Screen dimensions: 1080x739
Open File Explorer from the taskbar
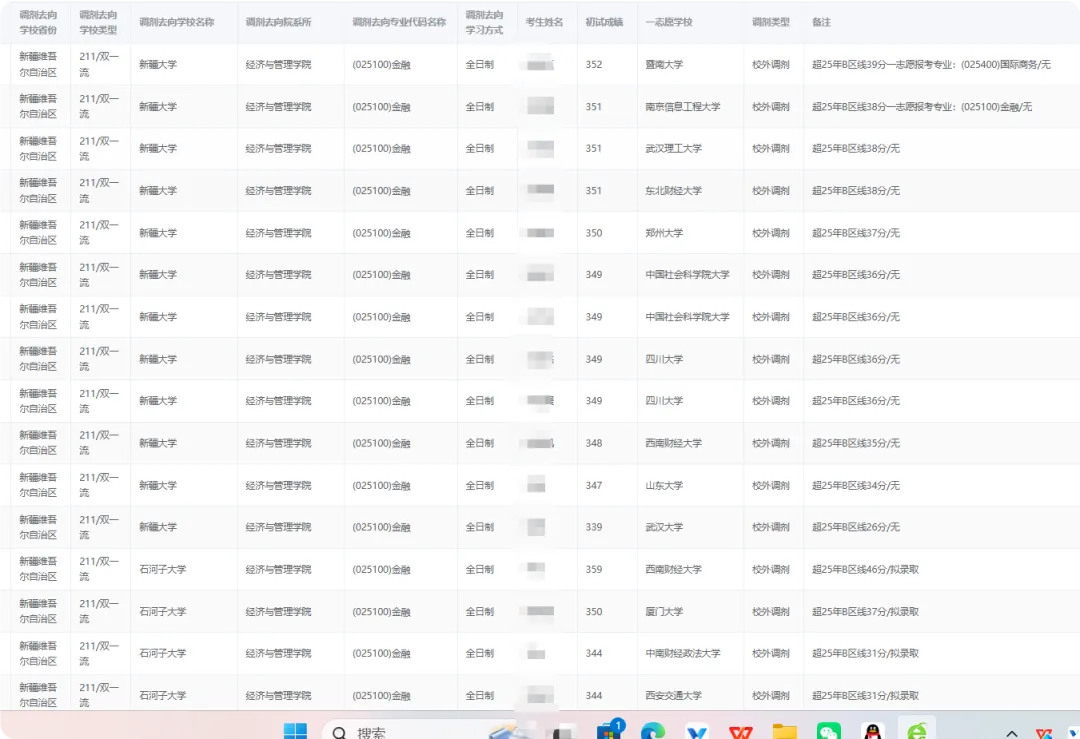[785, 731]
